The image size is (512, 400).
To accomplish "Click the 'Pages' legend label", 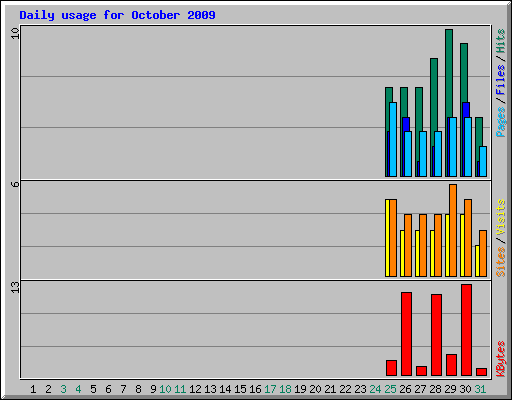I will 500,122.
